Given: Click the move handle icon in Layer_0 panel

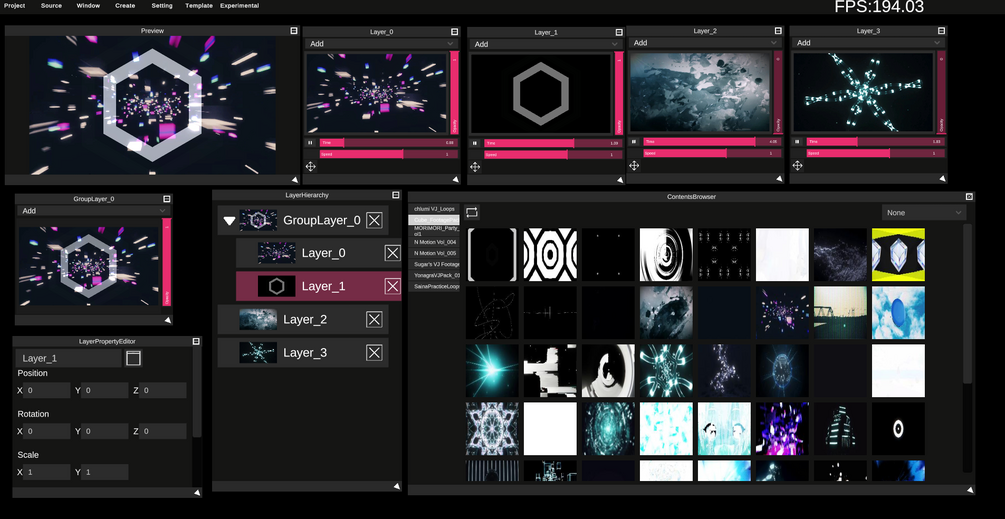Looking at the screenshot, I should tap(310, 167).
